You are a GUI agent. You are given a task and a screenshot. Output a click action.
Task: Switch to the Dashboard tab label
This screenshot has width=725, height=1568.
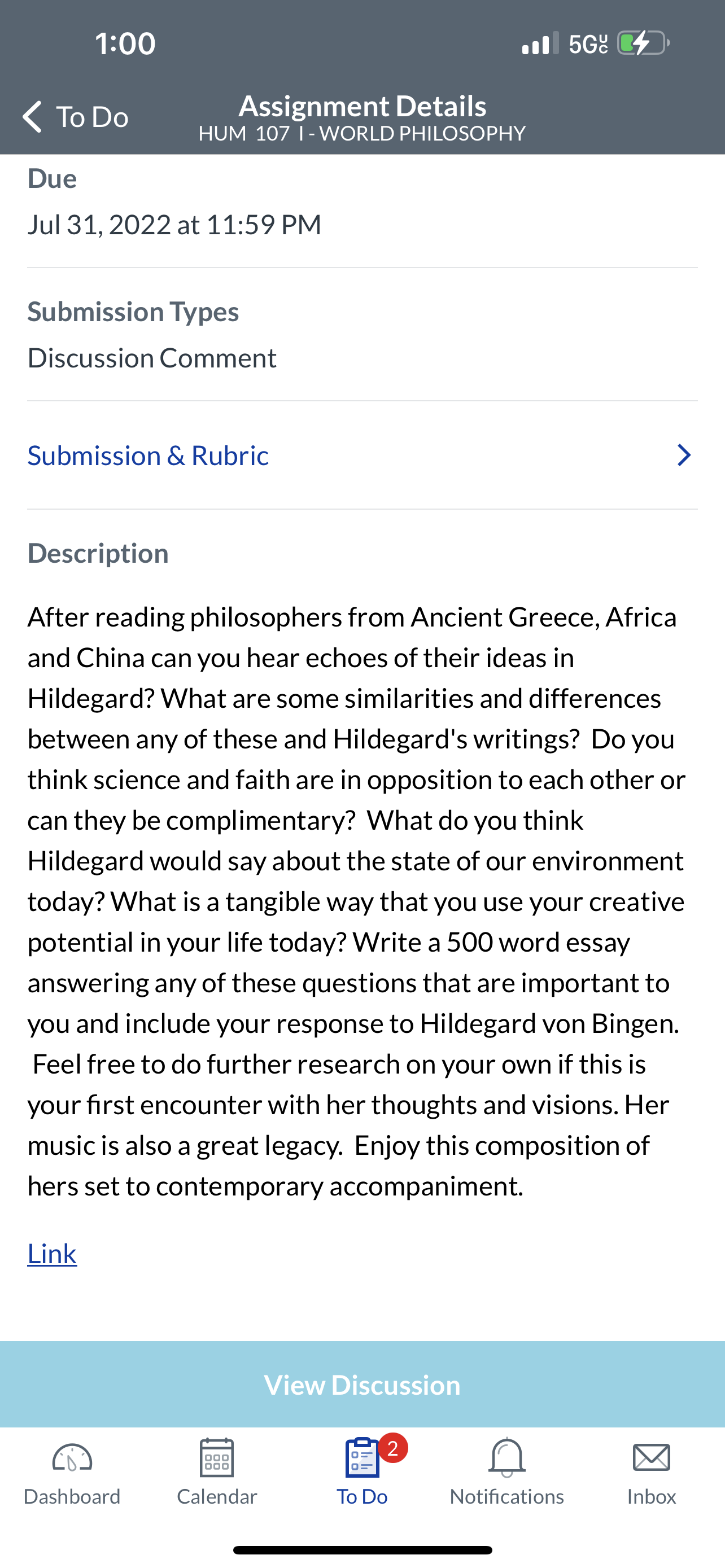click(x=72, y=1496)
